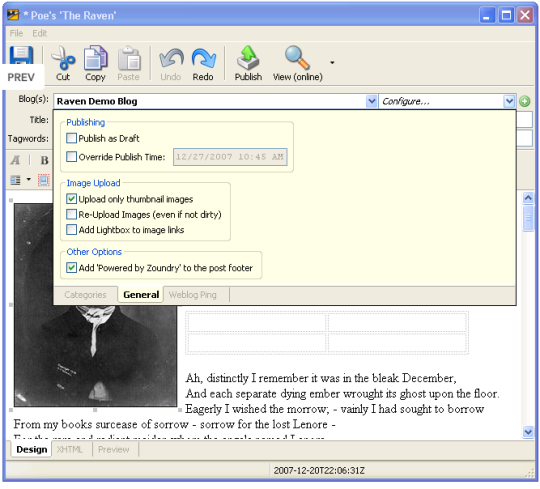Click the editor vertical scrollbar thumb
Image resolution: width=540 pixels, height=489 pixels.
(x=528, y=218)
